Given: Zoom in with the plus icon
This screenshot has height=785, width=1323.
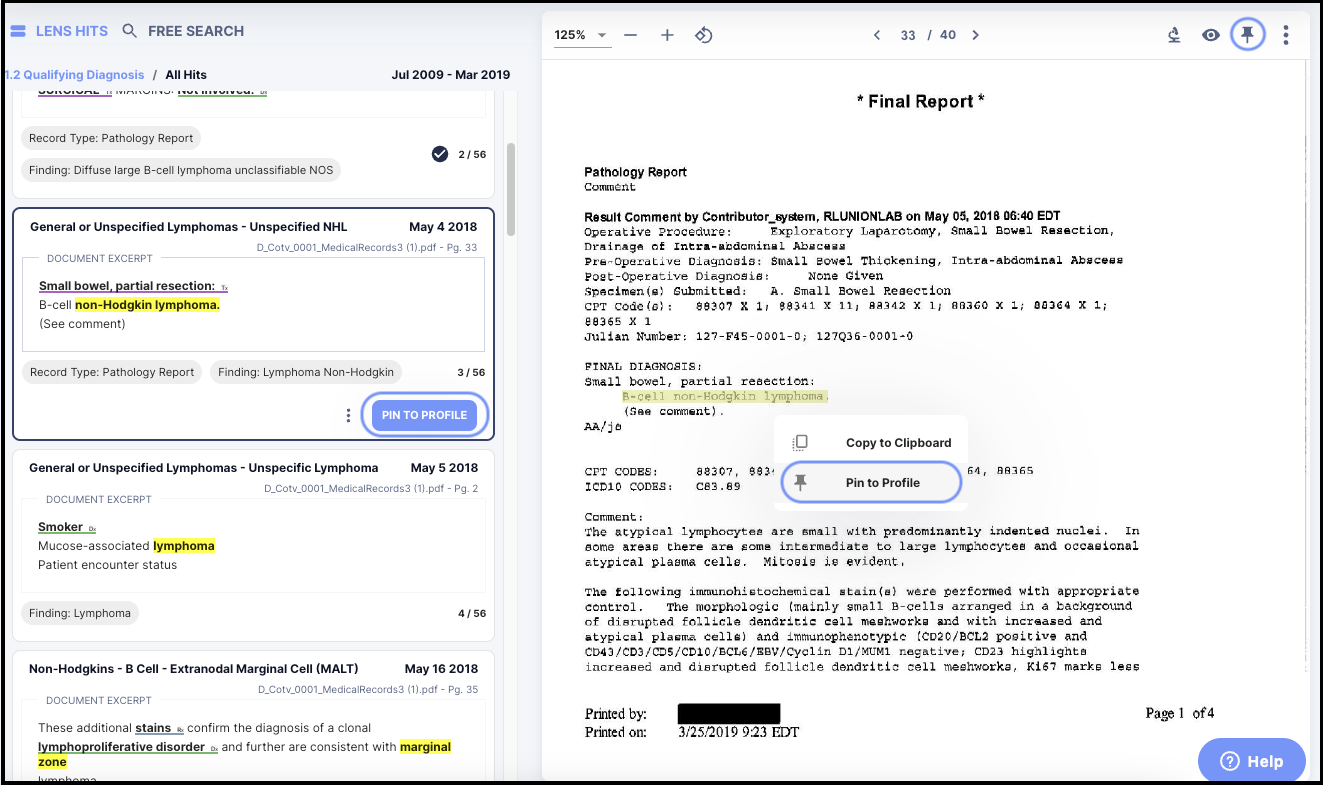Looking at the screenshot, I should tap(667, 34).
